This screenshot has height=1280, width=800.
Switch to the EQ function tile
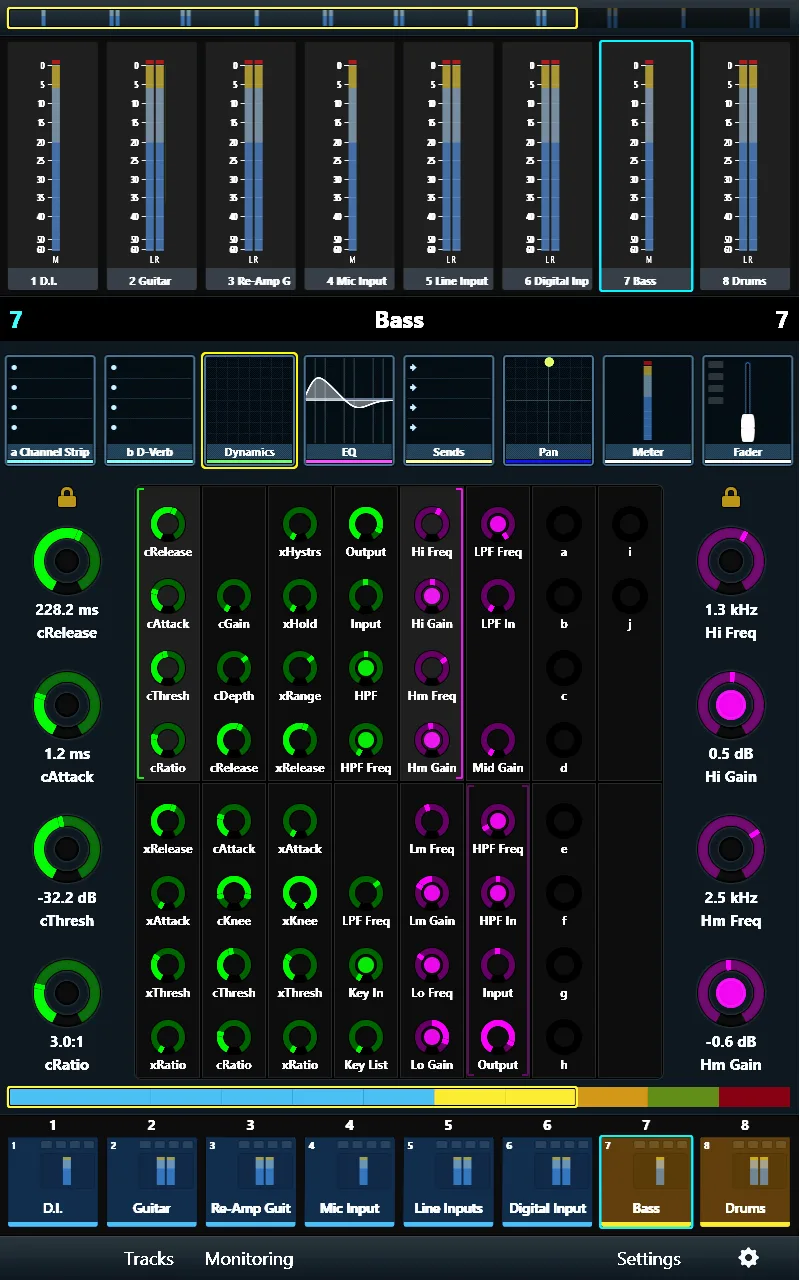pyautogui.click(x=349, y=410)
